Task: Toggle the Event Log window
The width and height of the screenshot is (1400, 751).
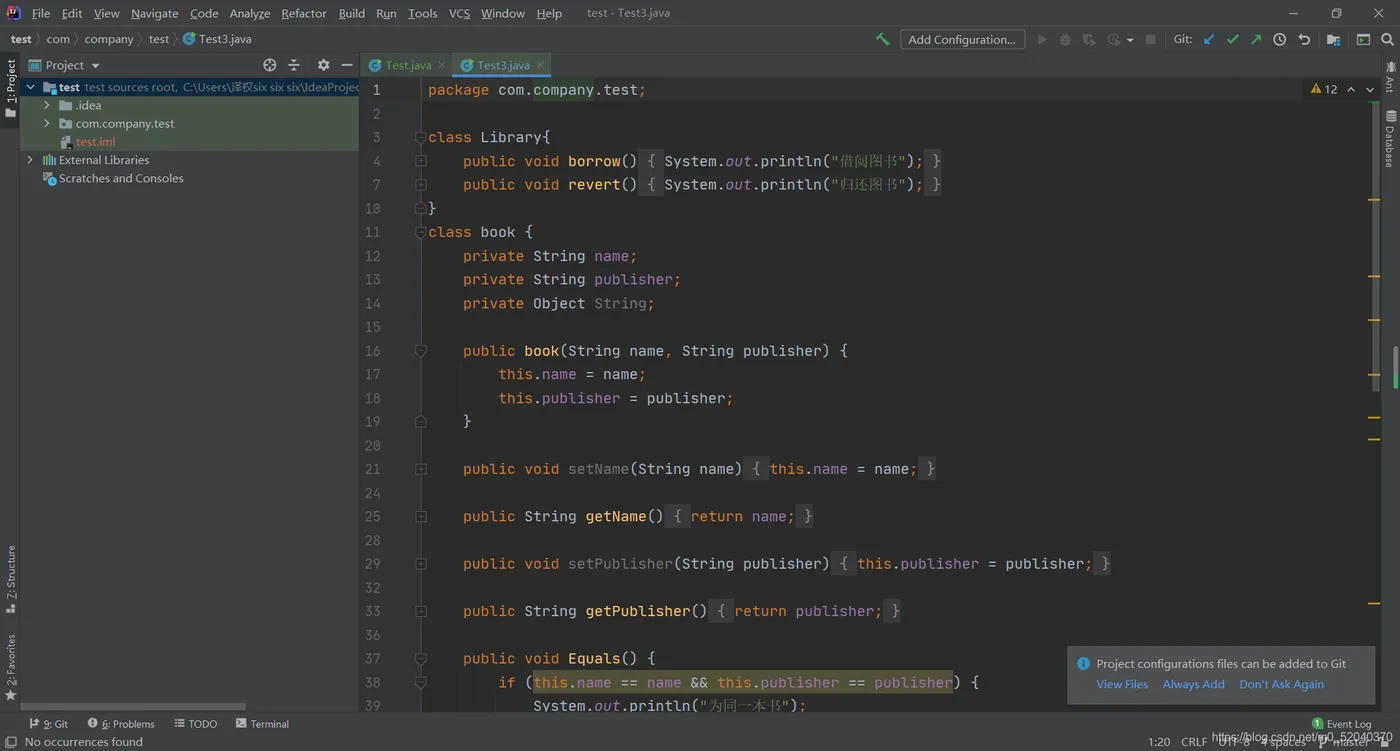Action: point(1341,724)
